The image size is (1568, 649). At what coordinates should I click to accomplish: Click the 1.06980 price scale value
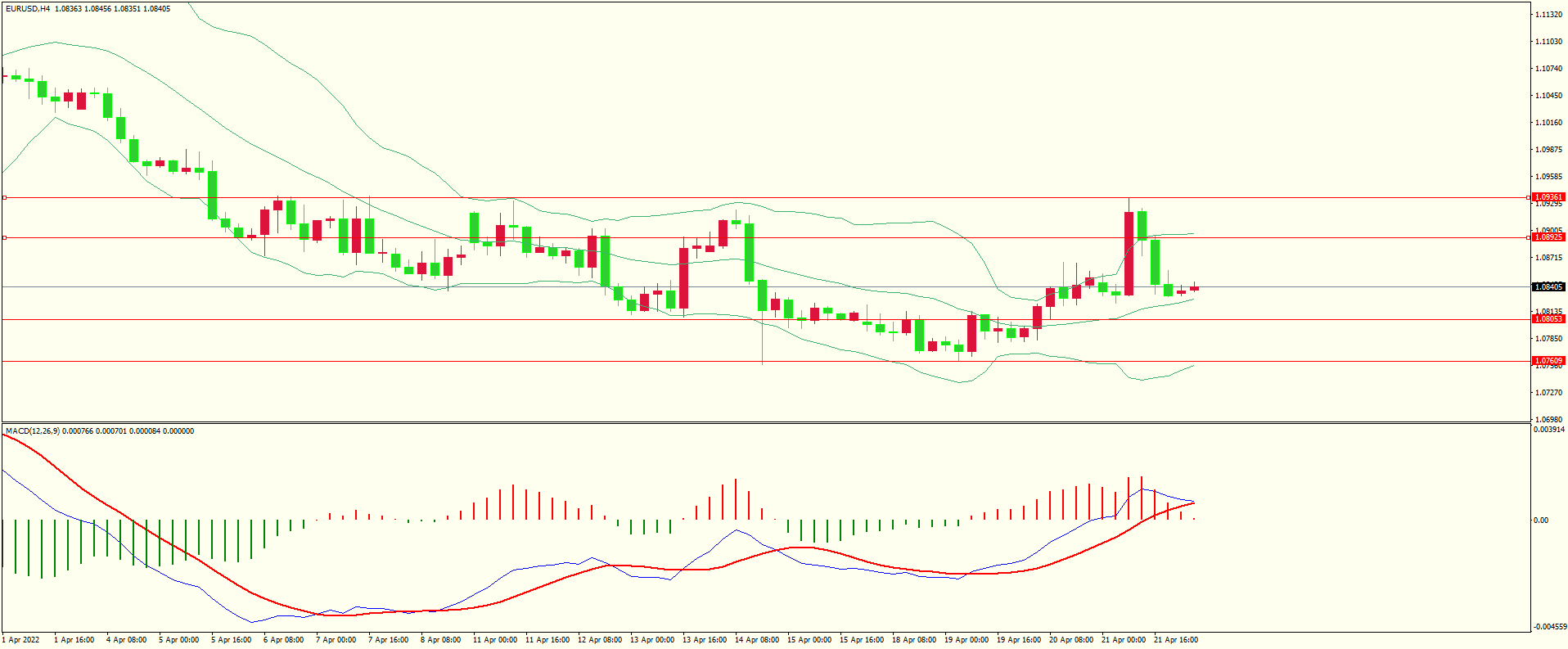1549,419
